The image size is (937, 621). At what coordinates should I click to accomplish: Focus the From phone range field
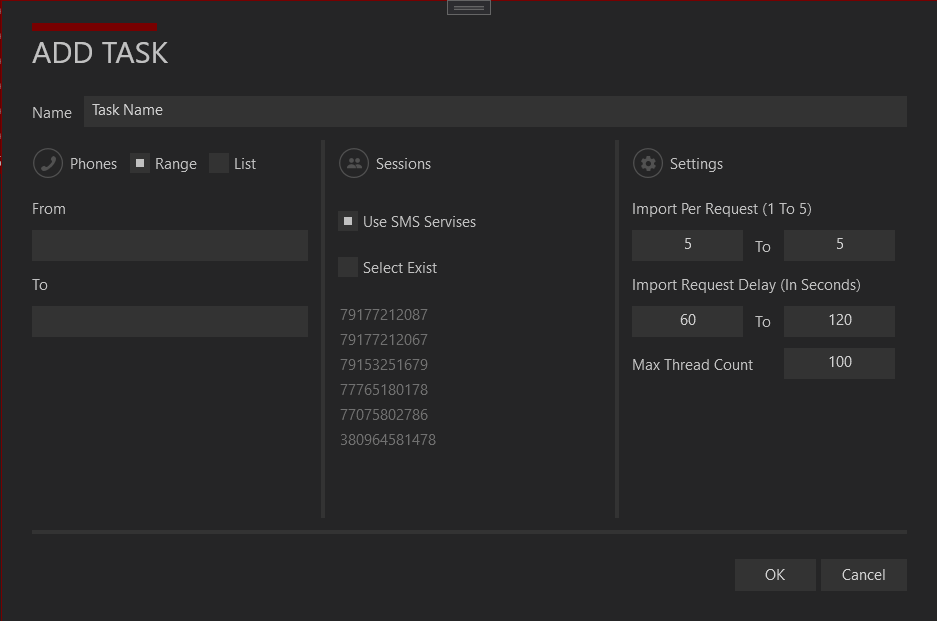[x=170, y=245]
